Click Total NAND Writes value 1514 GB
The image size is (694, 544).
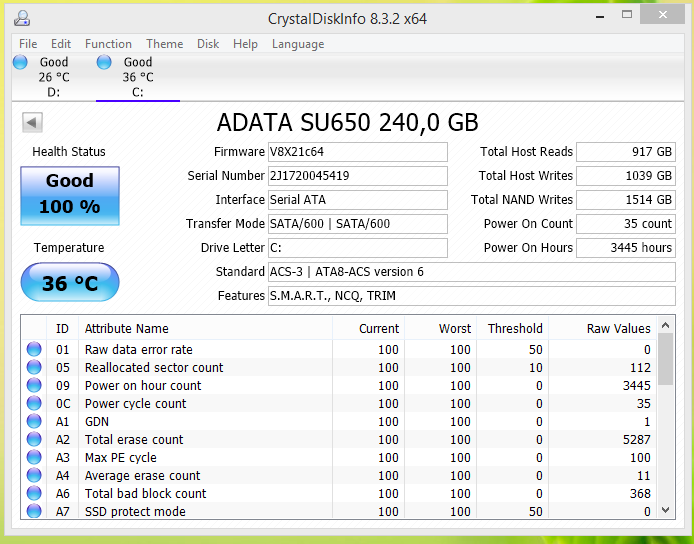pyautogui.click(x=626, y=200)
